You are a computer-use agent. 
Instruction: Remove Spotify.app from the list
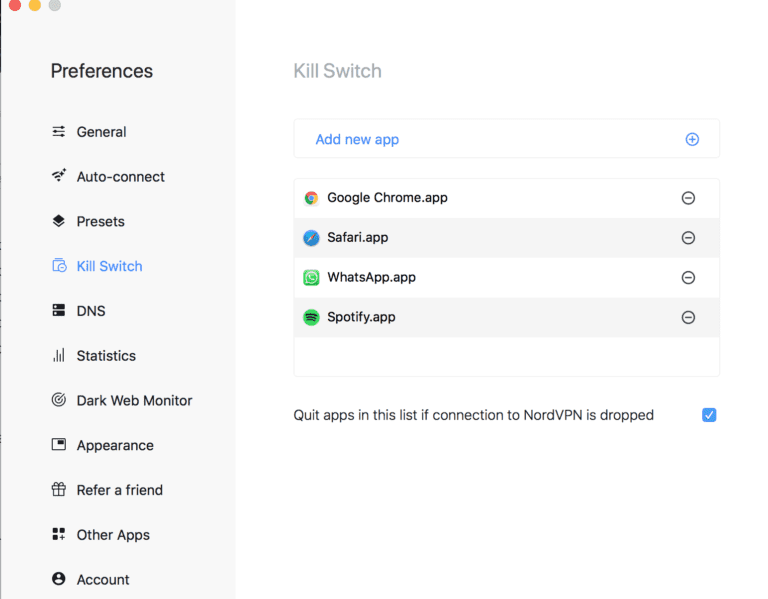tap(688, 317)
